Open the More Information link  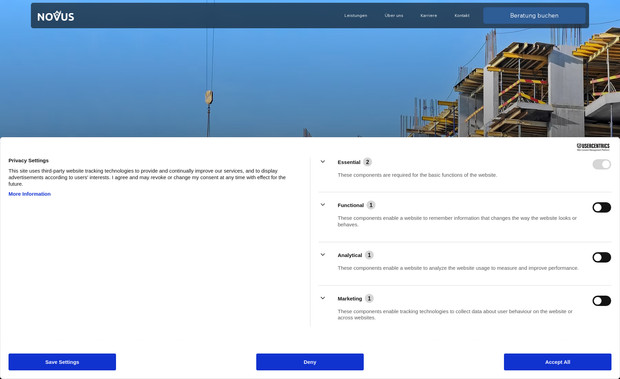pyautogui.click(x=30, y=194)
